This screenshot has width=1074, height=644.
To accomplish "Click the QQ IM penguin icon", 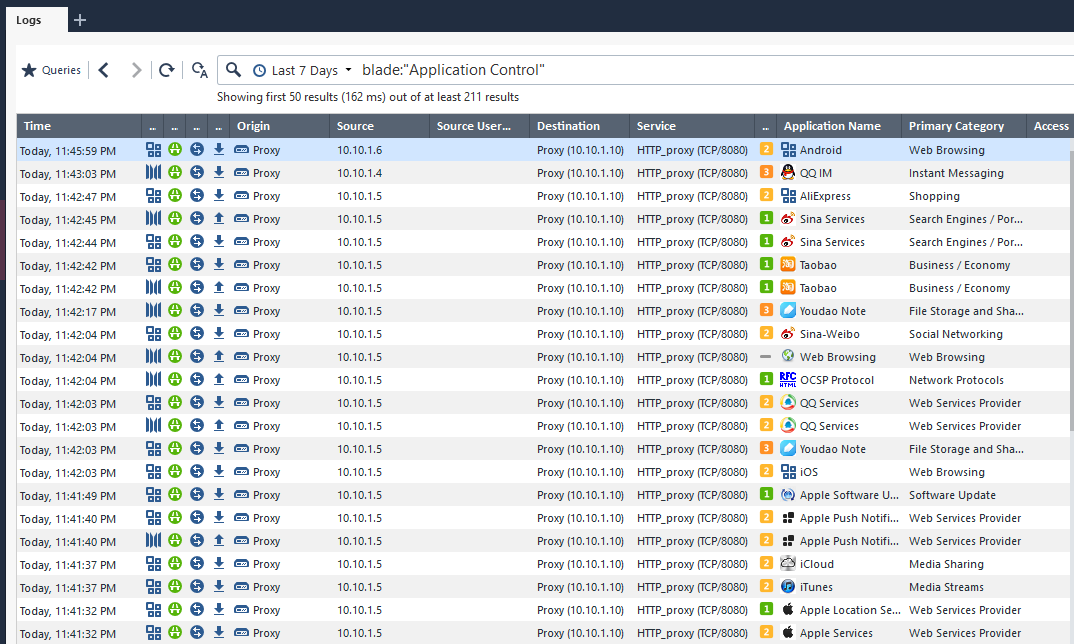I will tap(788, 173).
